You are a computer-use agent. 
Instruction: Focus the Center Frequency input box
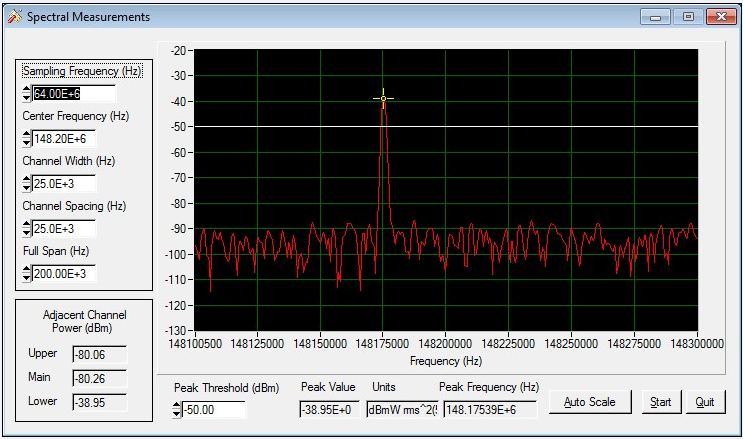73,139
